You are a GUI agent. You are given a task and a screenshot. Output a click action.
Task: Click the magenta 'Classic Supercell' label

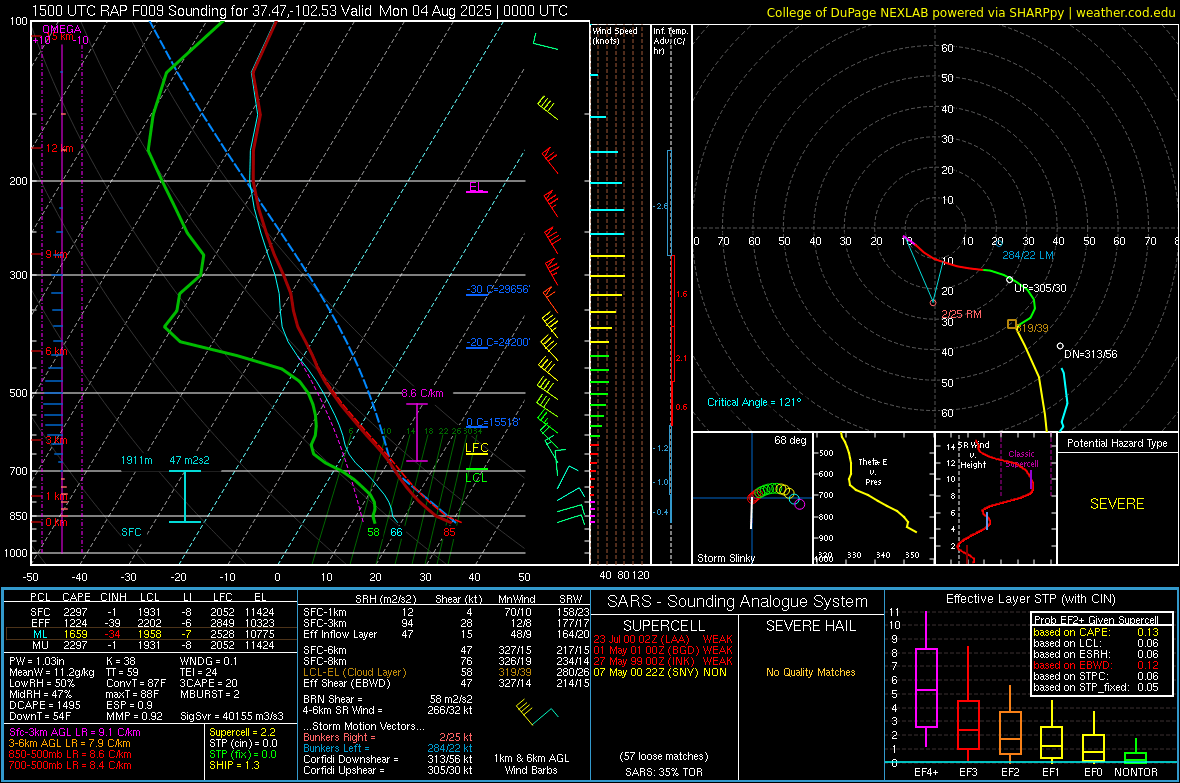(x=1022, y=459)
